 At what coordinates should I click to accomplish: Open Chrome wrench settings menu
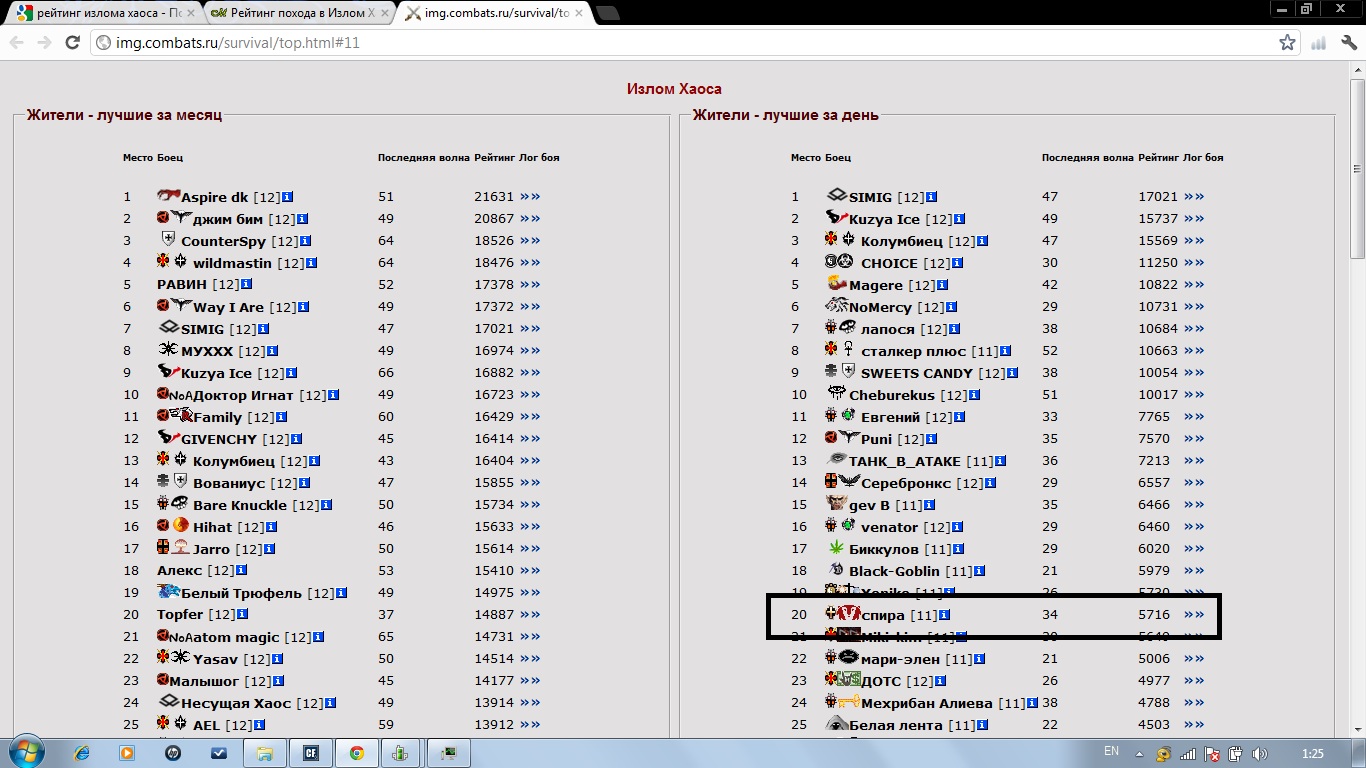1348,43
